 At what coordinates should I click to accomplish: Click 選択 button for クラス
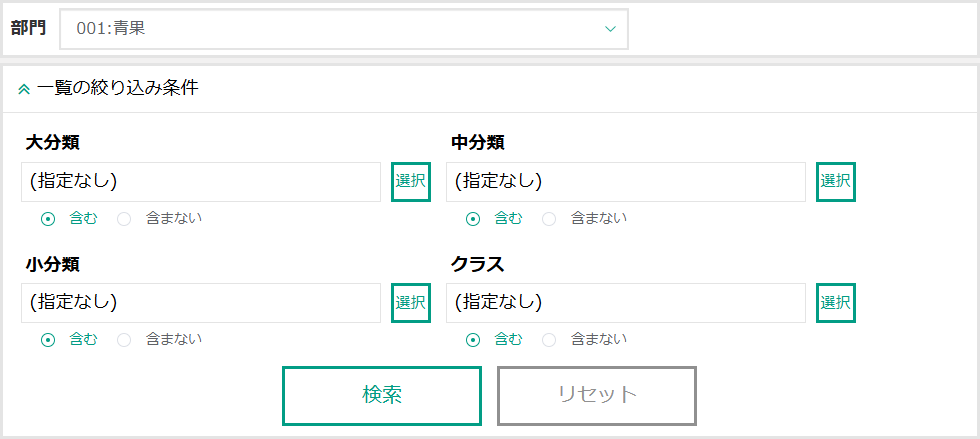click(x=836, y=303)
